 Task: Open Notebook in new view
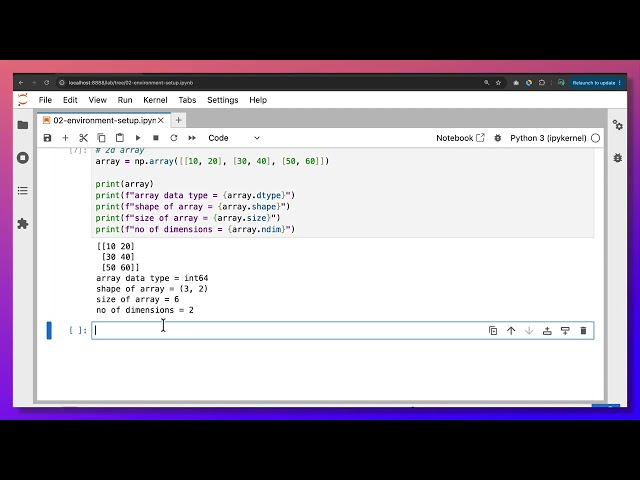[460, 138]
